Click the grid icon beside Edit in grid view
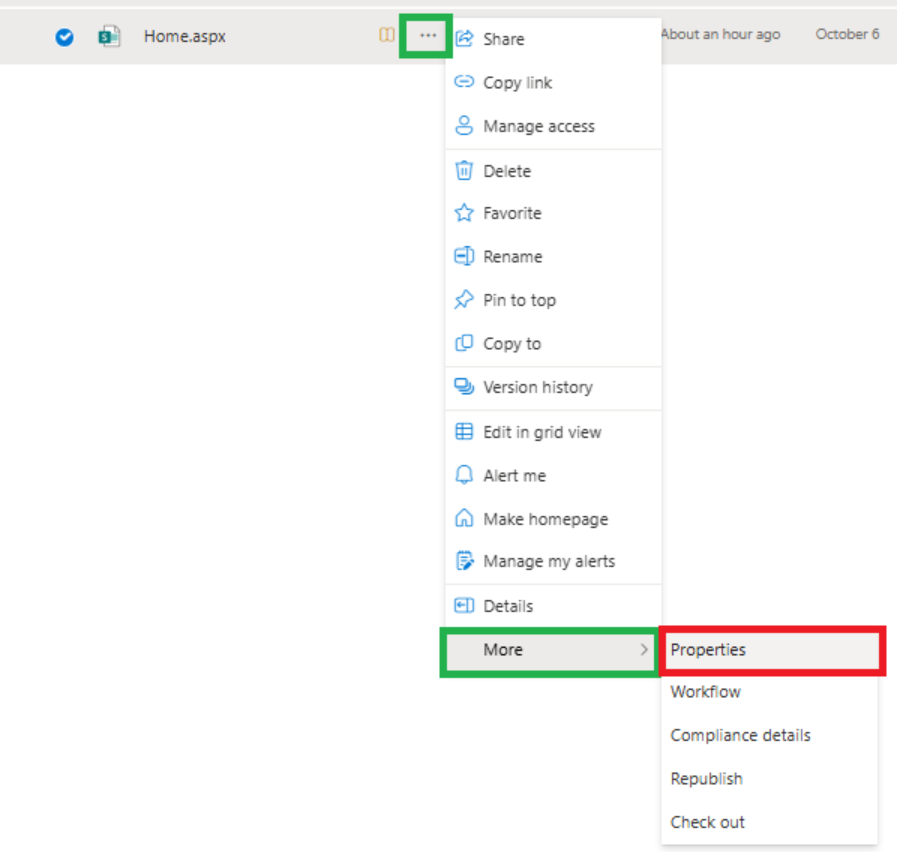The image size is (897, 852). [x=464, y=432]
